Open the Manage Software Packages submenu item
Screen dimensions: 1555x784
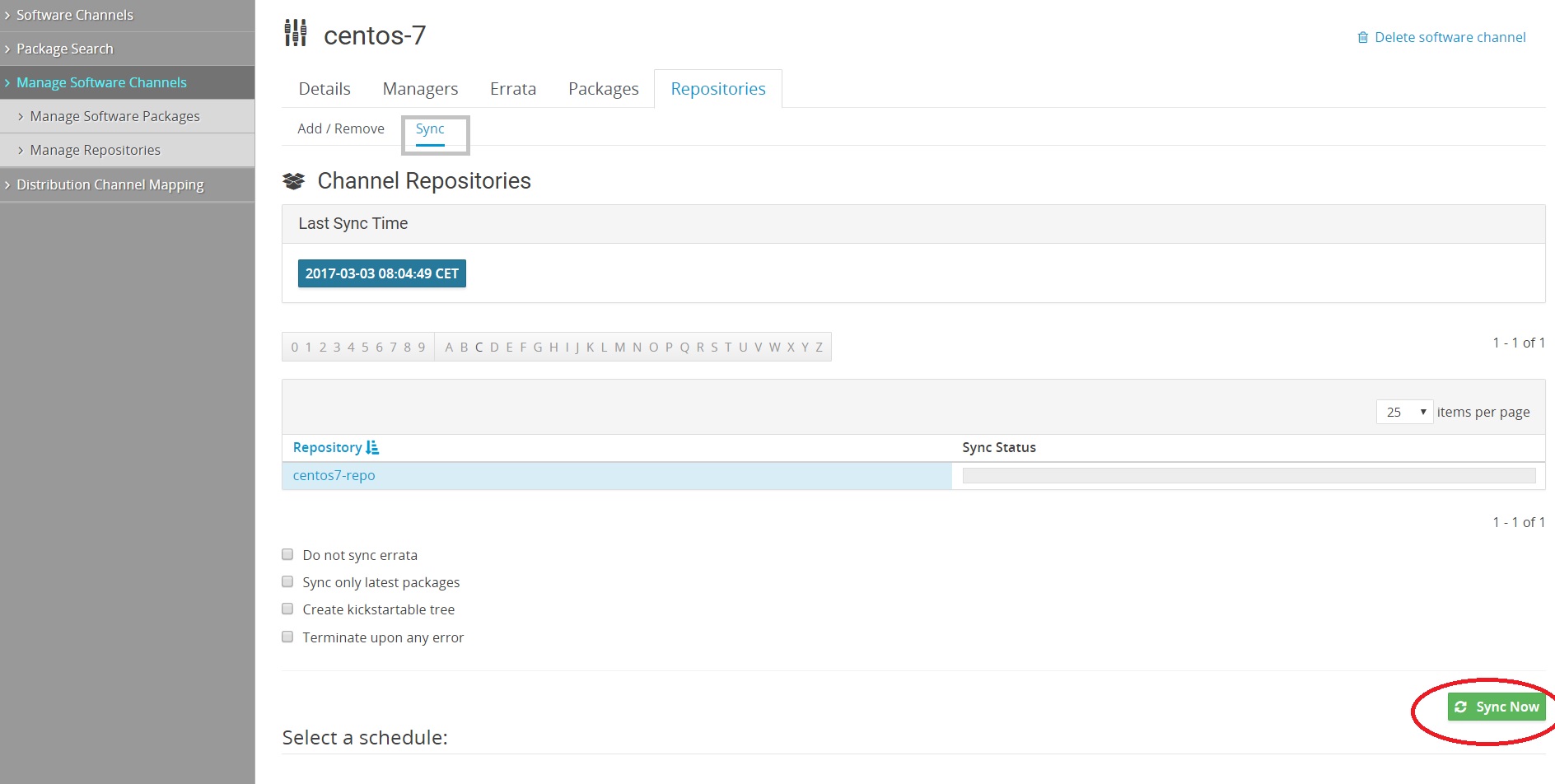click(x=127, y=116)
